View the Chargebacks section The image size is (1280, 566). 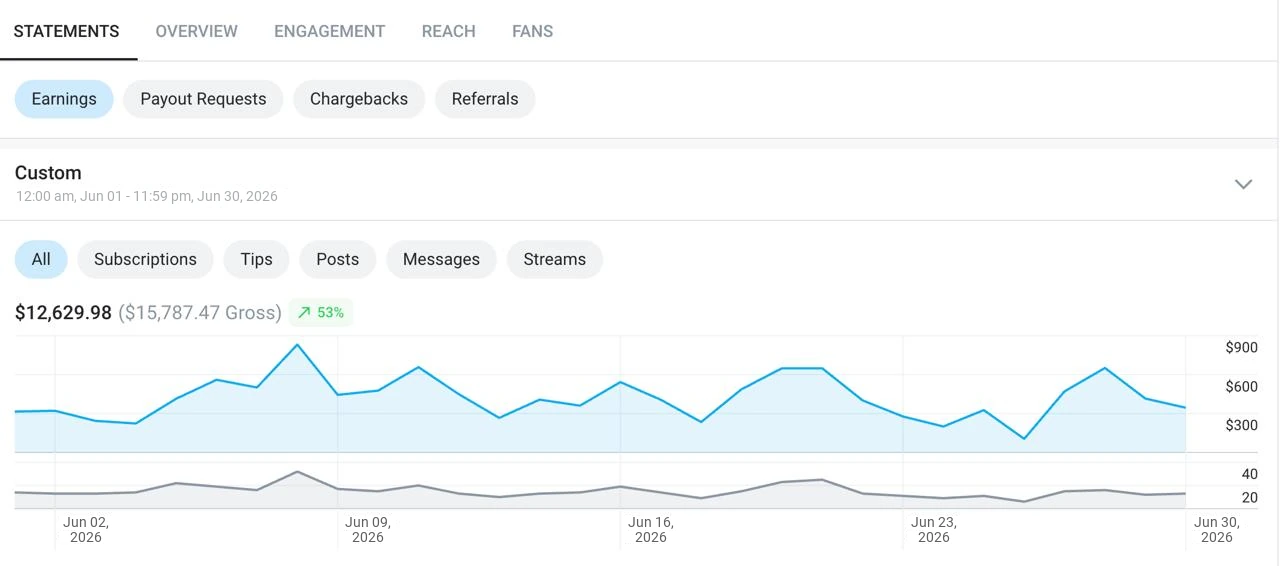pos(359,99)
